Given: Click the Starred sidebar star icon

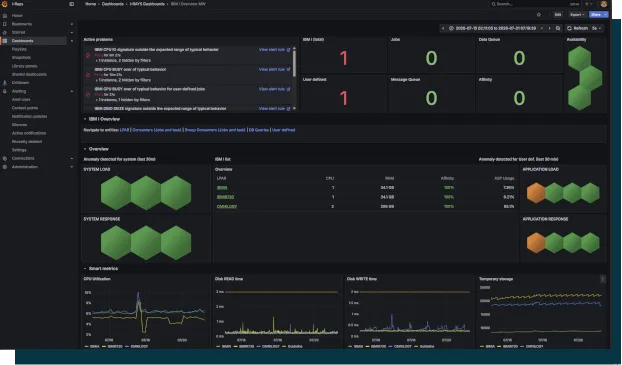Looking at the screenshot, I should pyautogui.click(x=5, y=32).
